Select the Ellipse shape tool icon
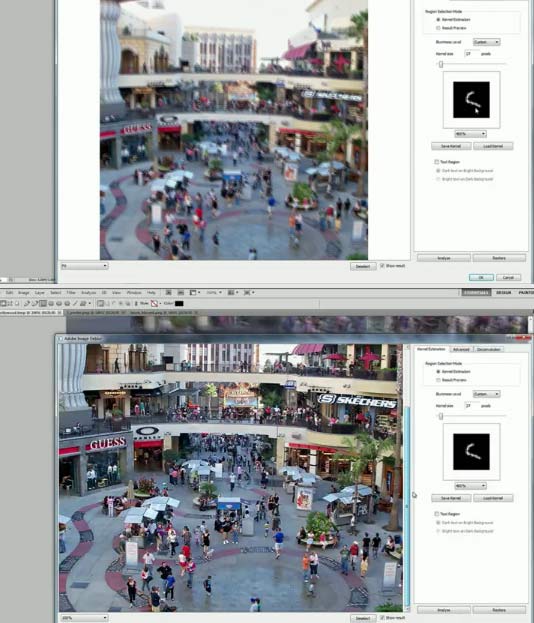This screenshot has width=534, height=623. point(59,304)
